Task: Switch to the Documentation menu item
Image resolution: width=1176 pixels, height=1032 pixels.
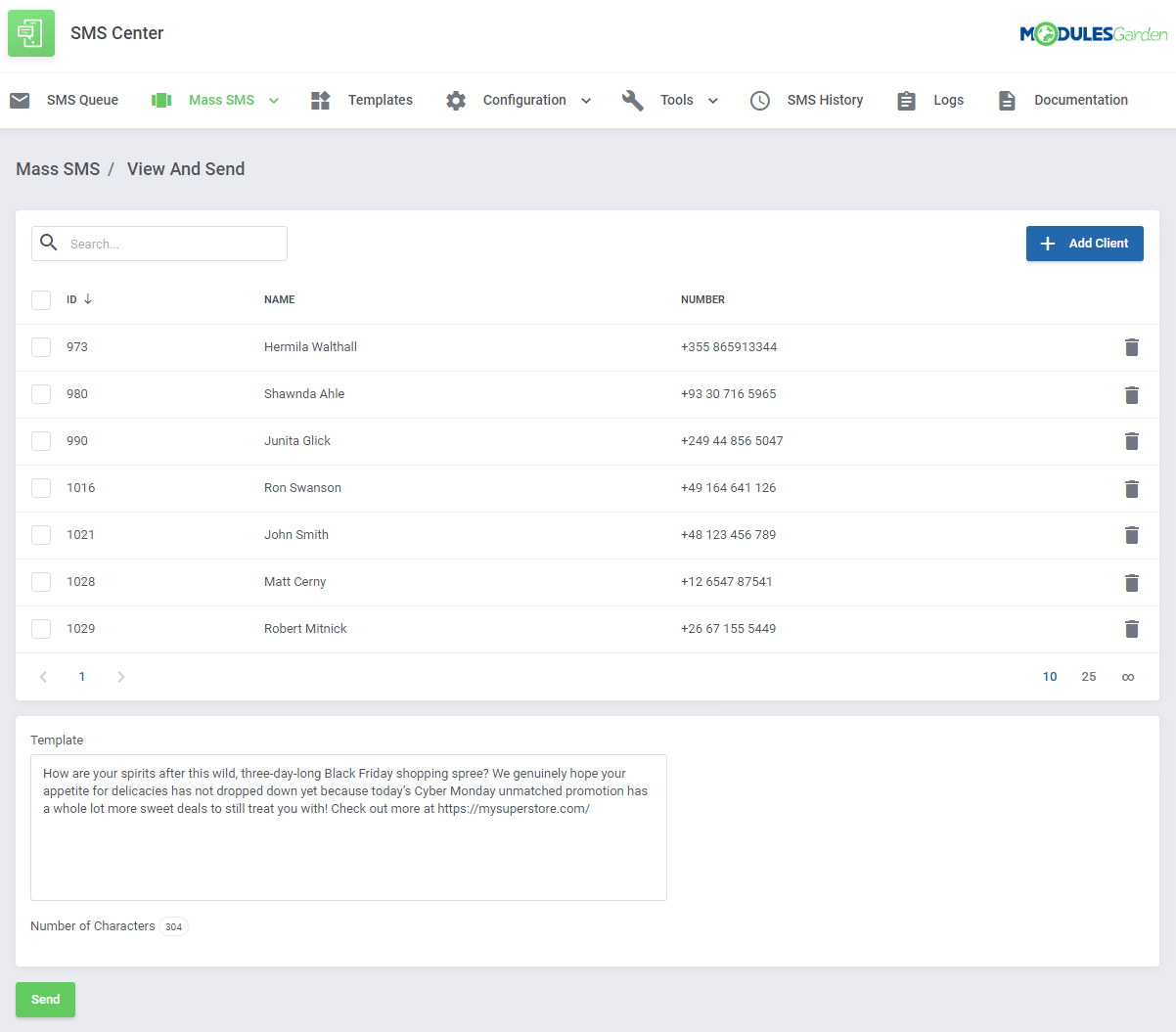Action: point(1080,100)
